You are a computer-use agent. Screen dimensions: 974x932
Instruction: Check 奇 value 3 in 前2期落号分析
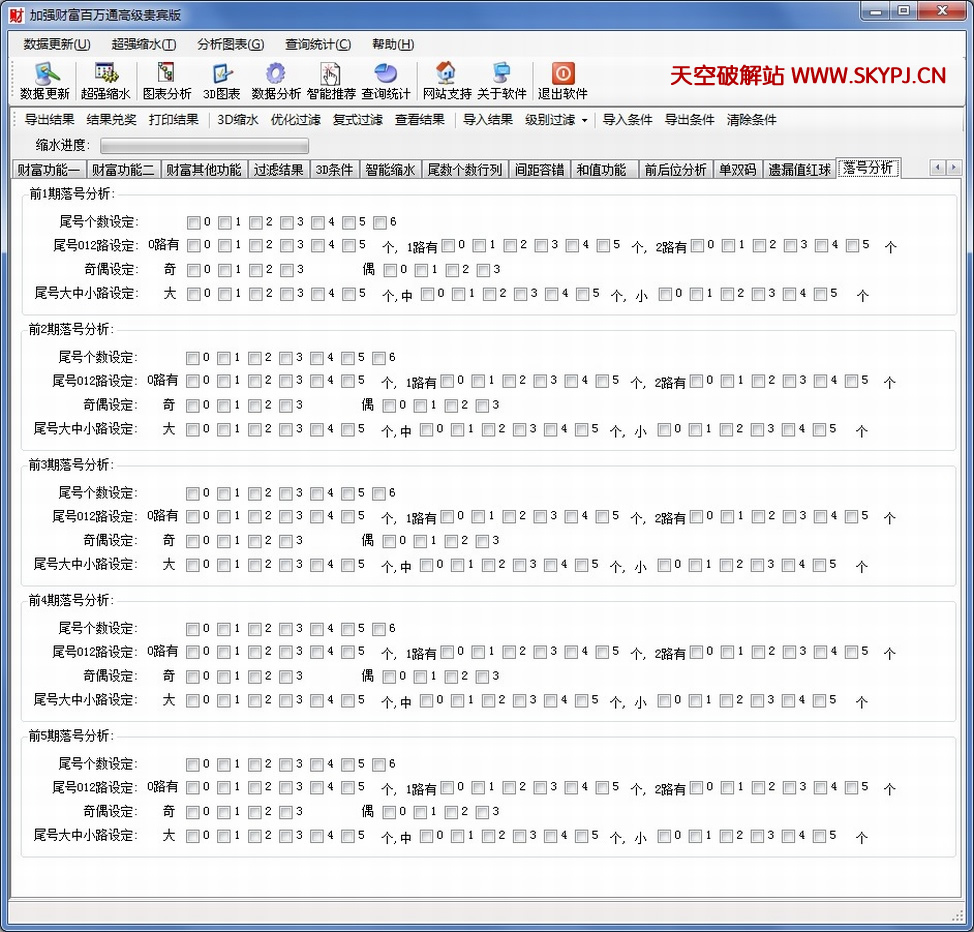(x=286, y=406)
